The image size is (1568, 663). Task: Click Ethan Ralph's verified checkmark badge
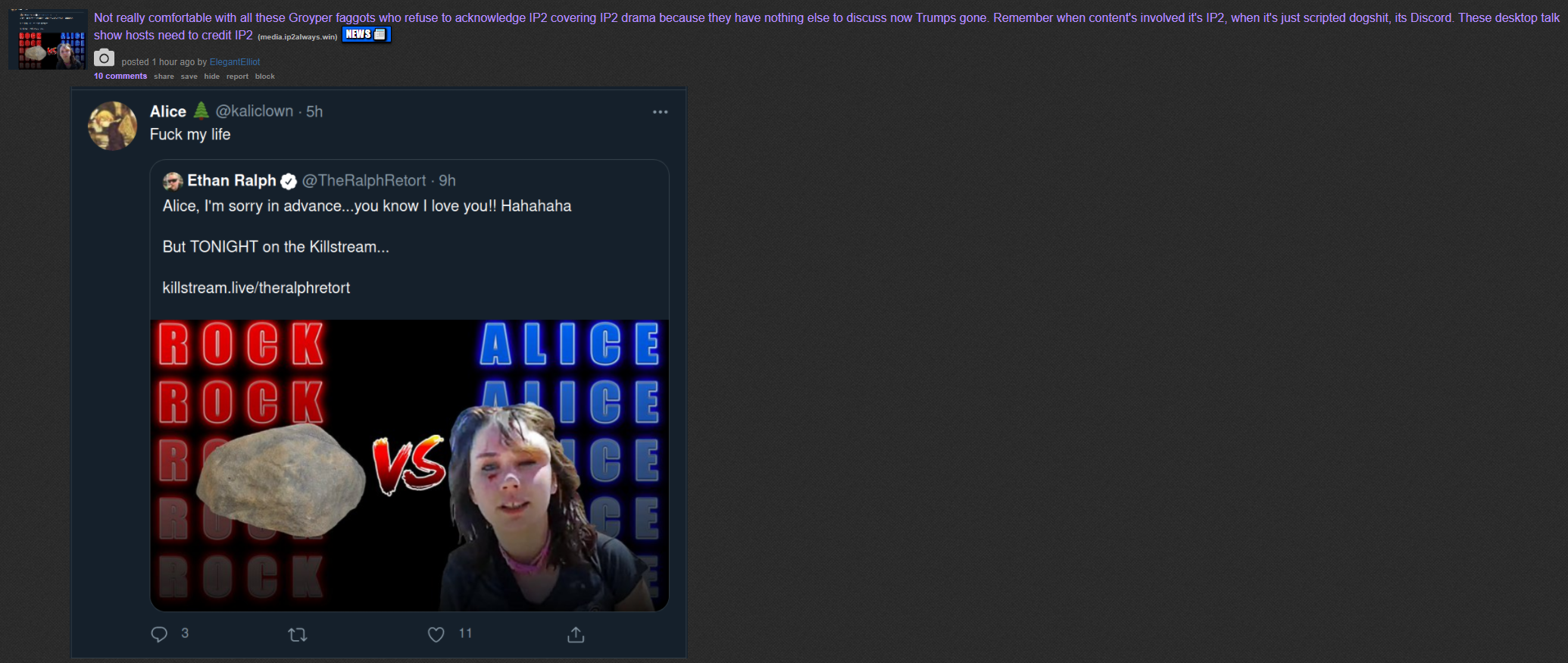[289, 181]
